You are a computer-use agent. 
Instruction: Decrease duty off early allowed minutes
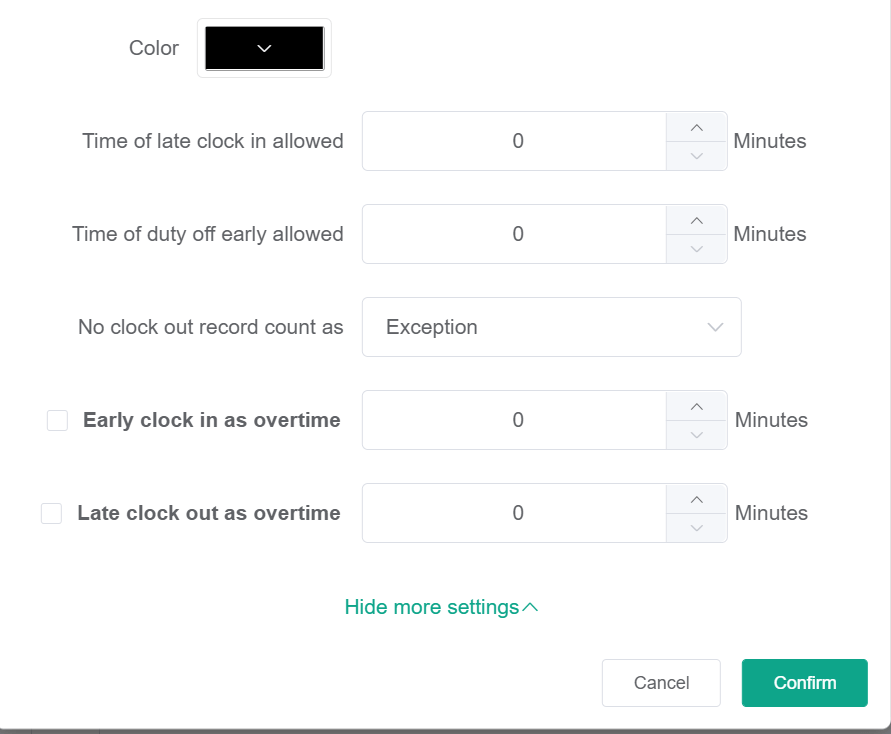pos(697,249)
